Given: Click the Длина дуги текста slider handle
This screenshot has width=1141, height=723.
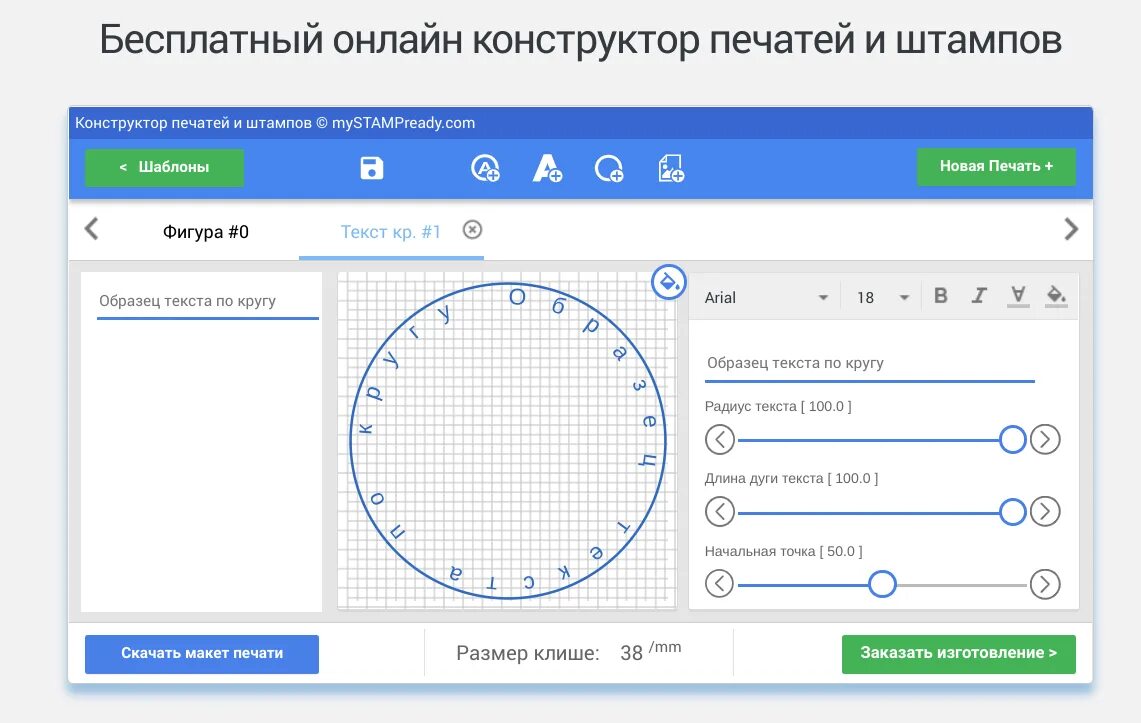Looking at the screenshot, I should click(x=1012, y=512).
